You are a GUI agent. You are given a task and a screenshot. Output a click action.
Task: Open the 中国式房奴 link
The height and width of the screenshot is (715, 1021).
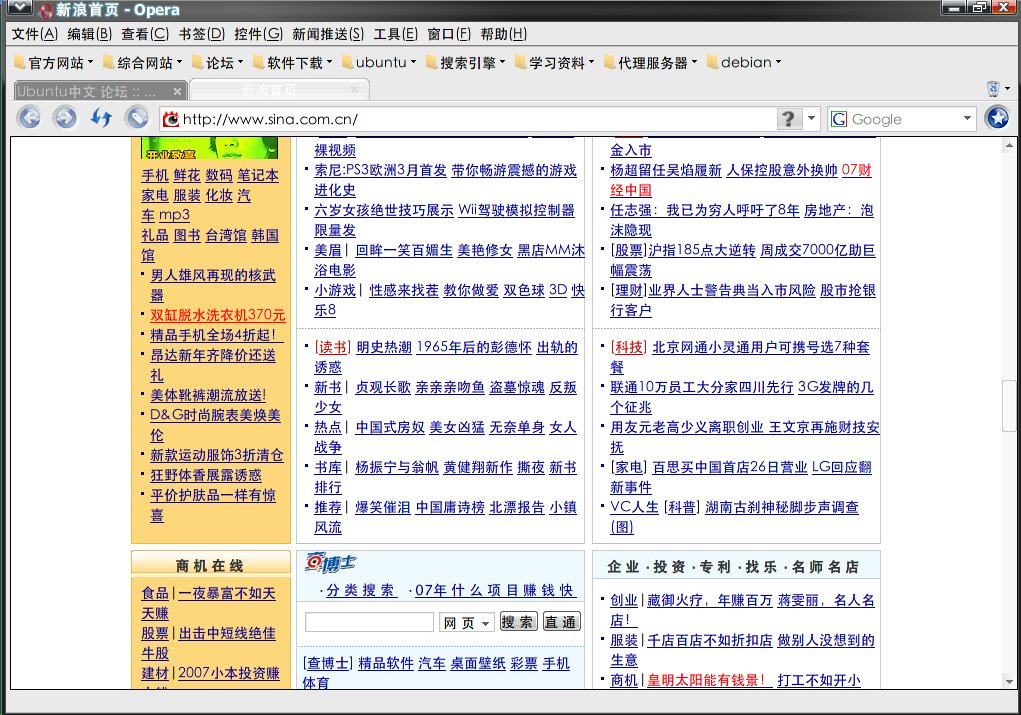(x=390, y=428)
